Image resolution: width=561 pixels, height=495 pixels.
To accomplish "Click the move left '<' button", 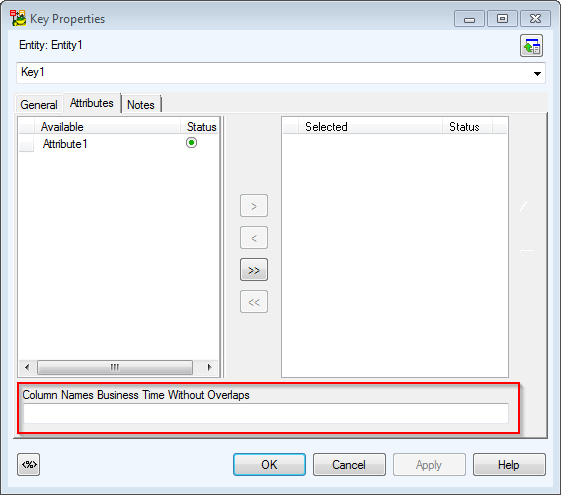I will (254, 237).
